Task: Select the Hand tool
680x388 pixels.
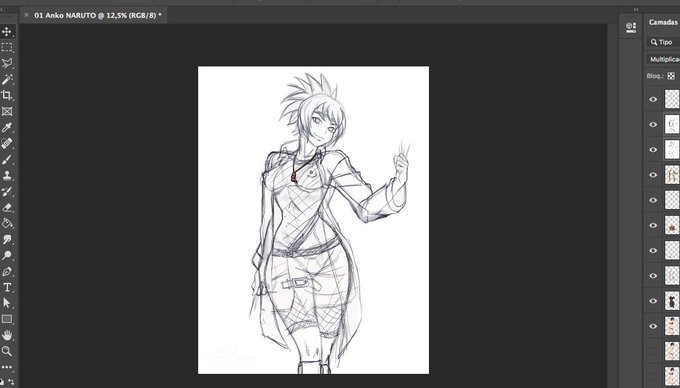Action: click(7, 335)
